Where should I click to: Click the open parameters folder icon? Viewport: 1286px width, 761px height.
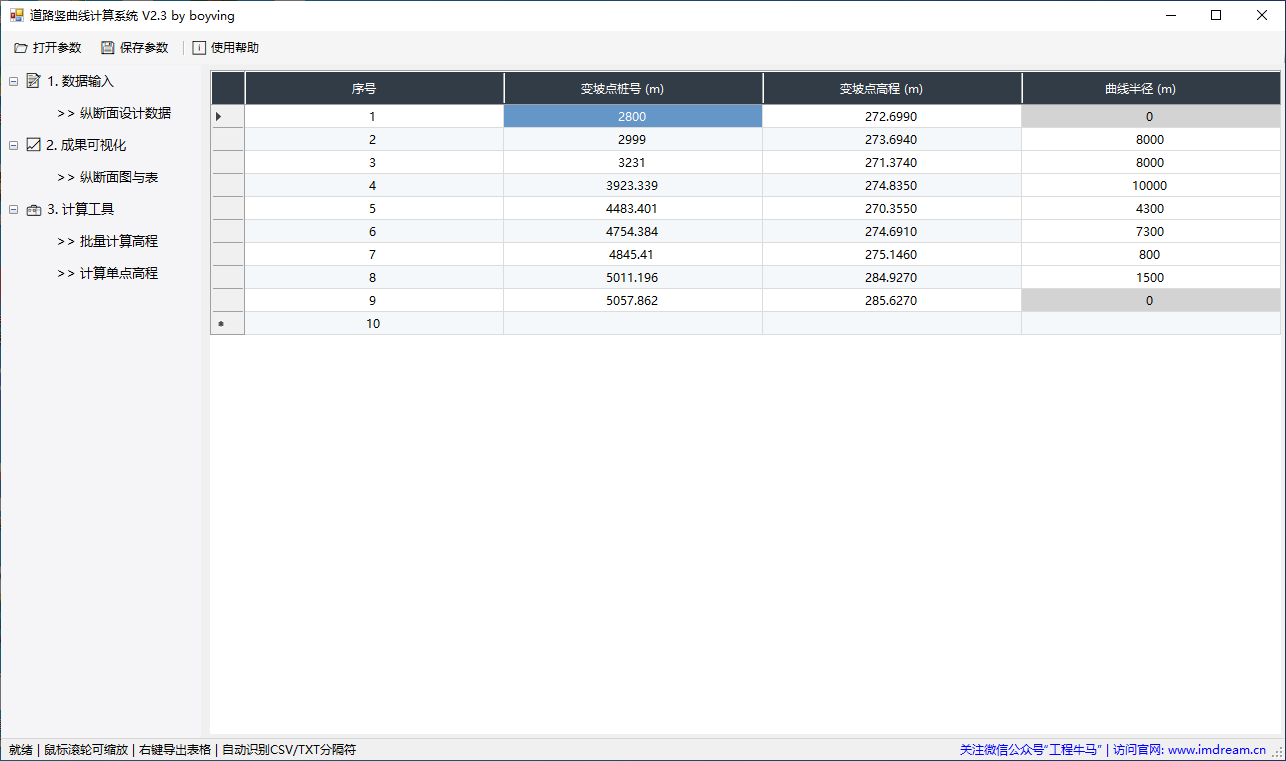click(x=21, y=48)
